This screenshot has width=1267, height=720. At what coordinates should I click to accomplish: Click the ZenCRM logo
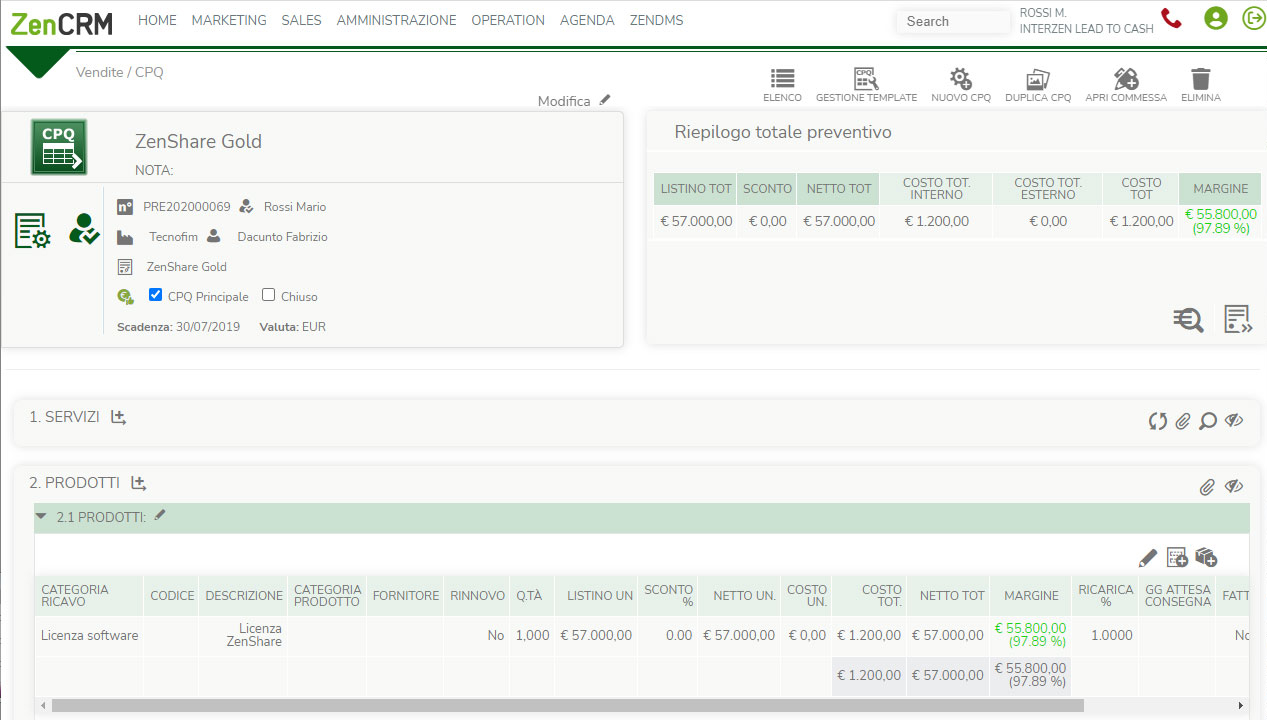61,22
